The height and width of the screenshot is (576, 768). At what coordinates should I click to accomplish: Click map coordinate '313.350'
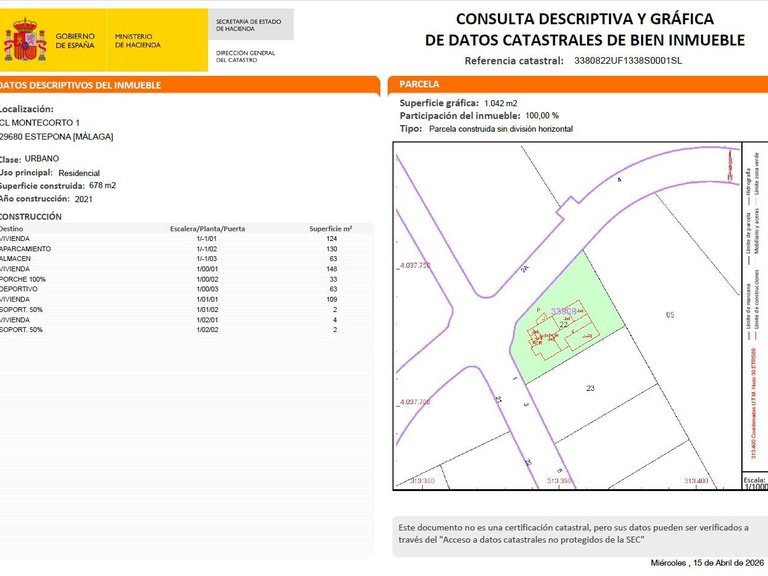point(559,481)
